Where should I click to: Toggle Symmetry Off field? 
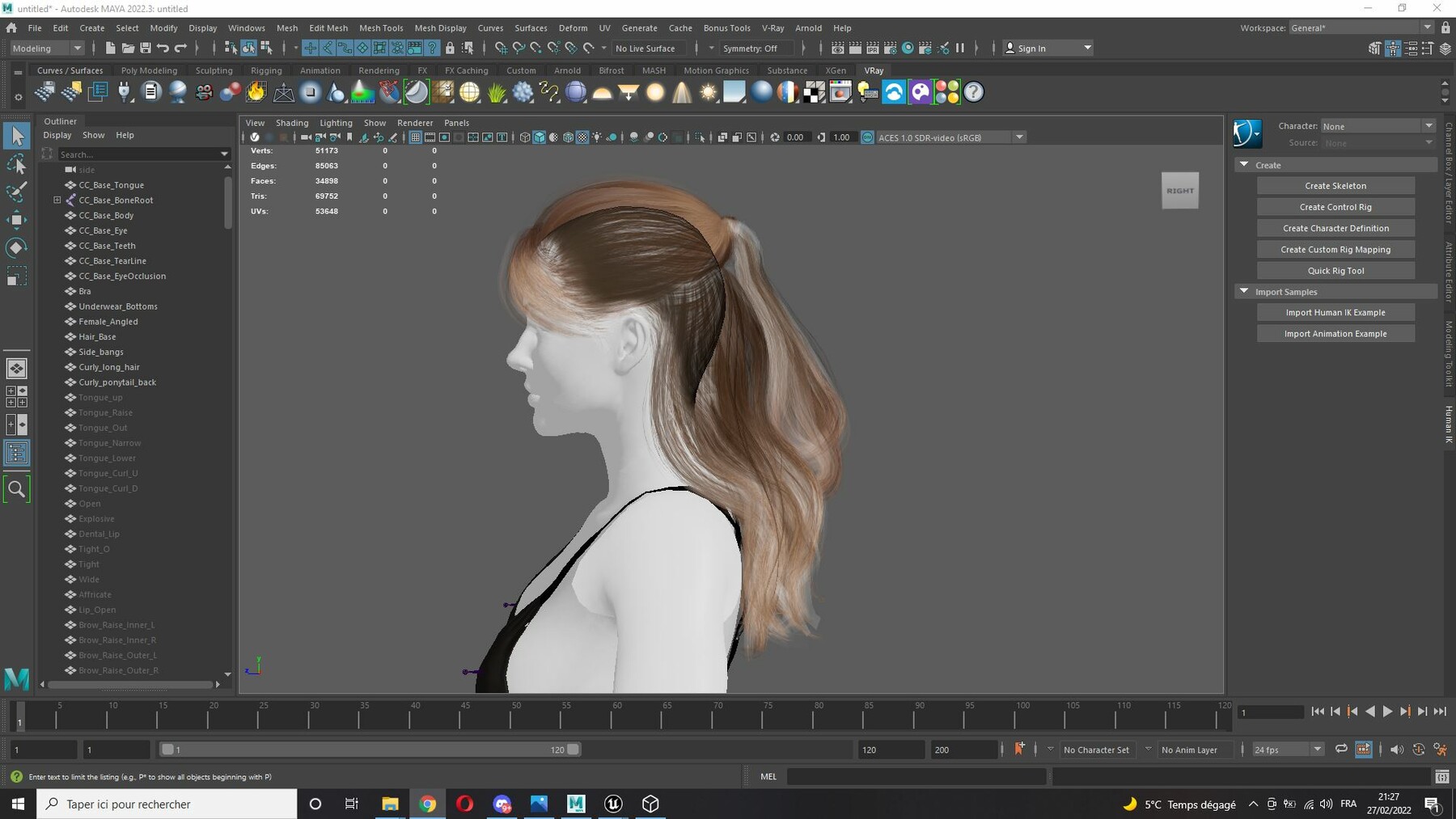coord(757,49)
